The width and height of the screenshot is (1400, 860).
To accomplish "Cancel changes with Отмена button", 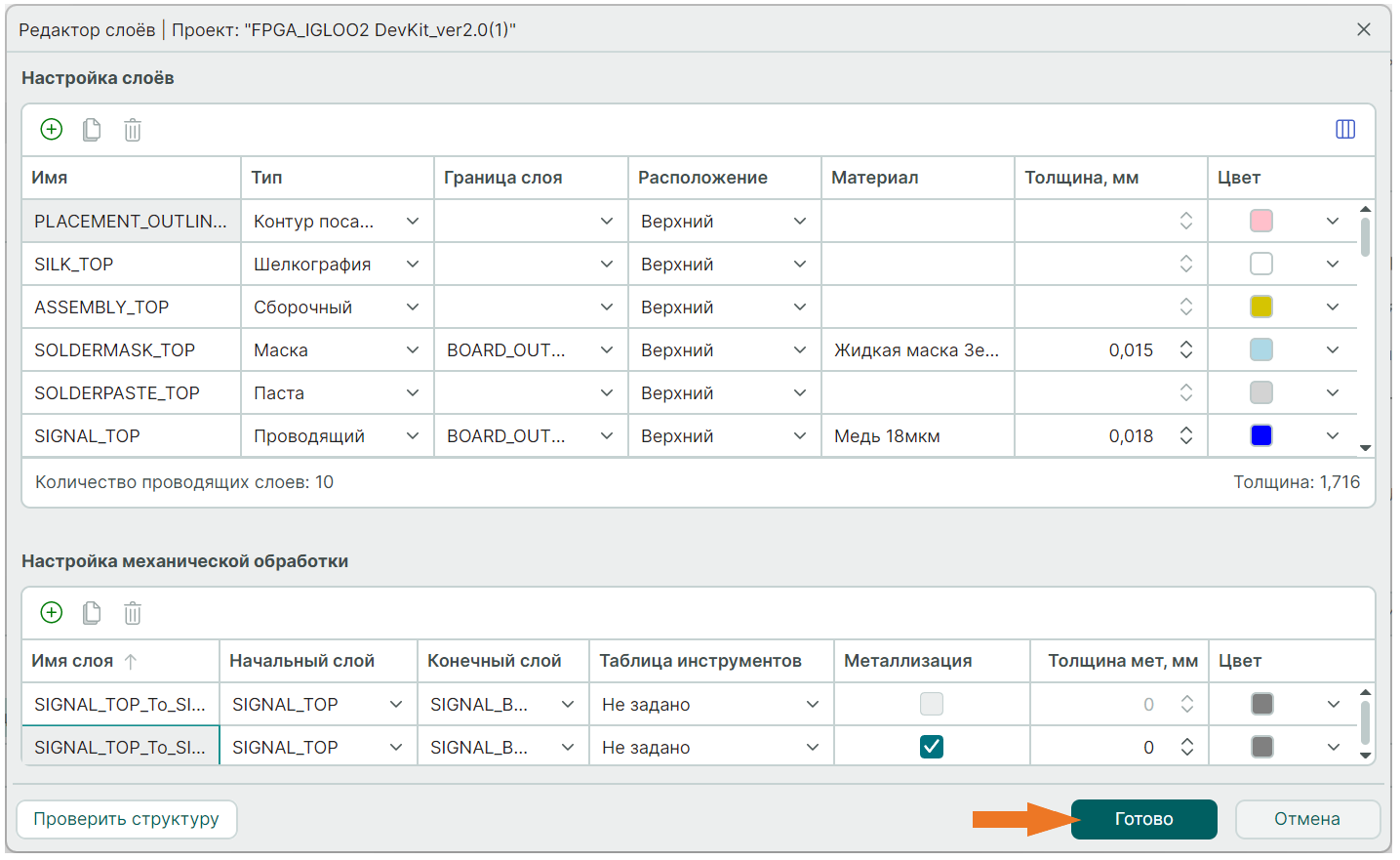I will (x=1306, y=819).
